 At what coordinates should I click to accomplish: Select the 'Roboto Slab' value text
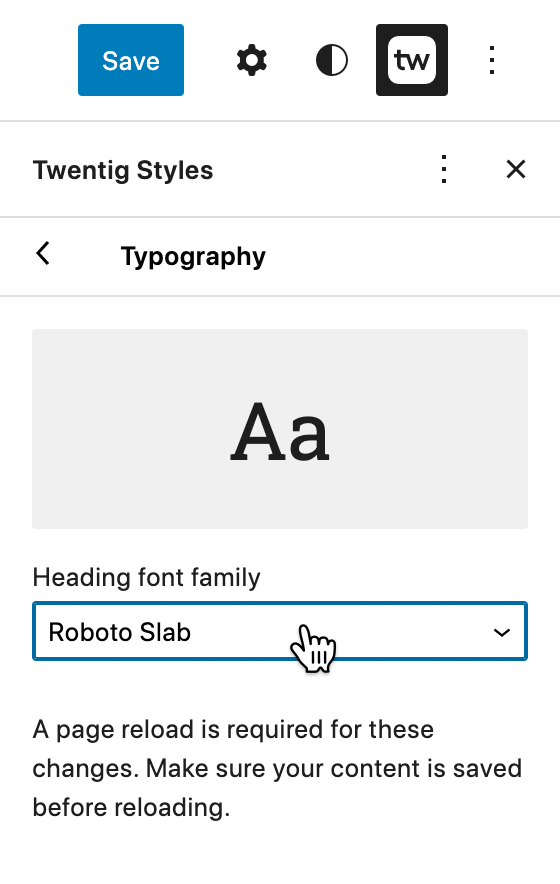[x=120, y=632]
